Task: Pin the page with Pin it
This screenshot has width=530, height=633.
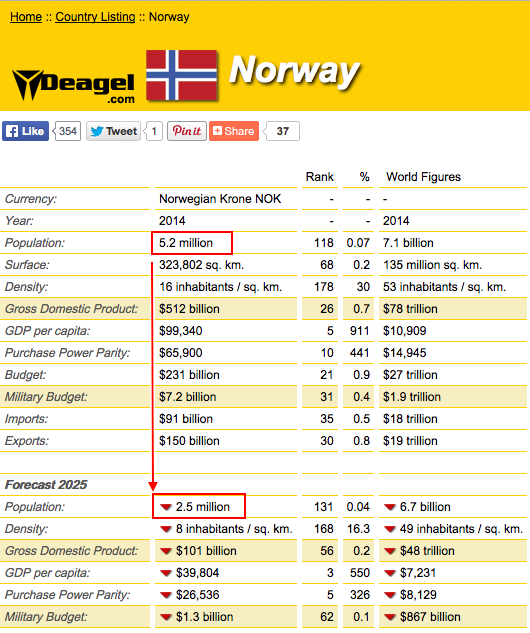Action: pos(187,131)
